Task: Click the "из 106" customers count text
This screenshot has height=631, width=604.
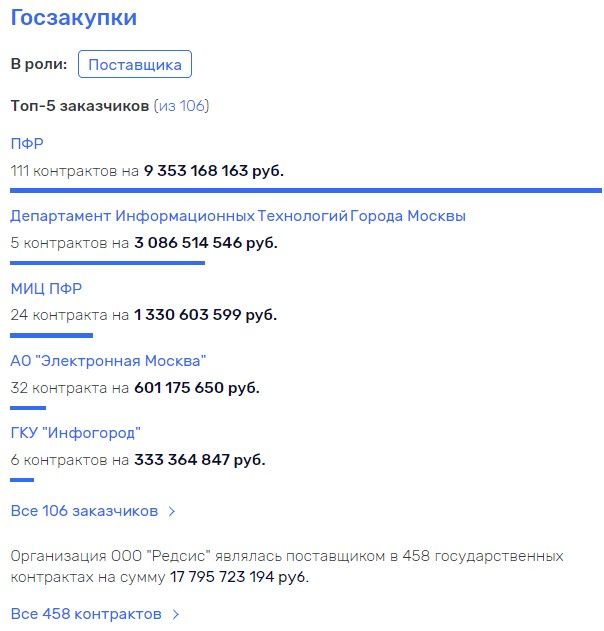Action: [181, 106]
